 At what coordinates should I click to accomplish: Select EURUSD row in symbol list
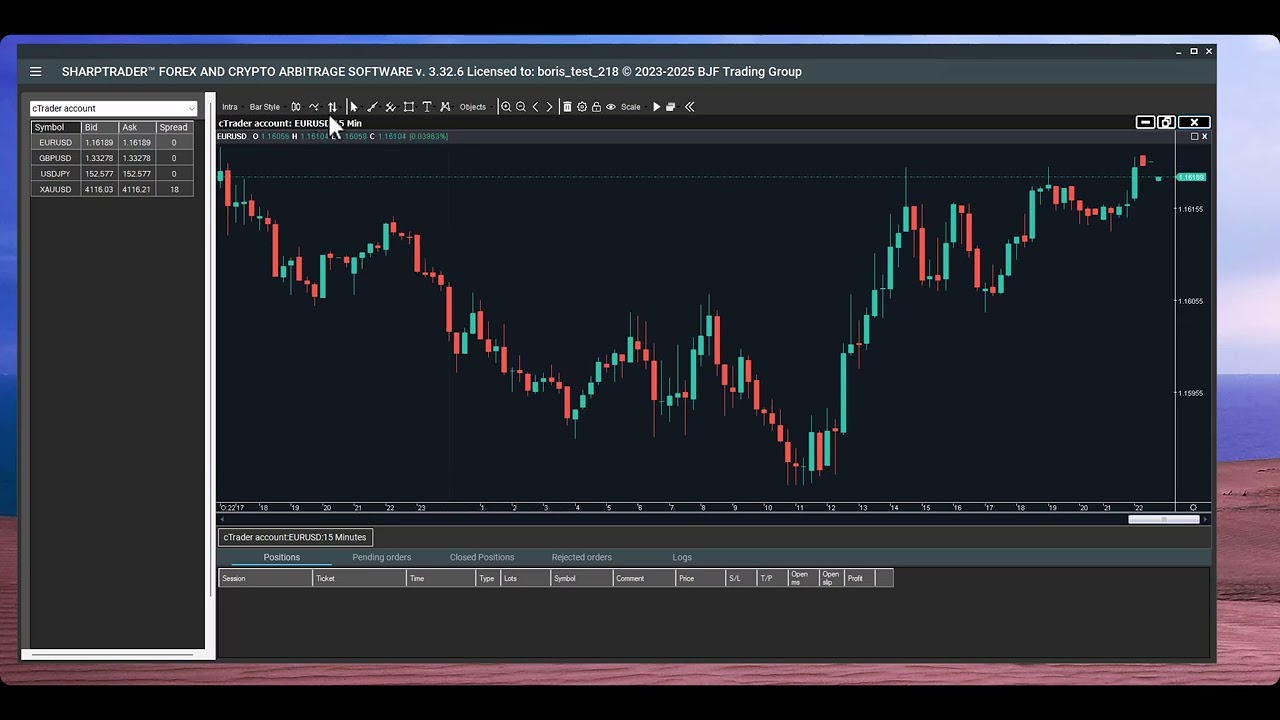113,143
